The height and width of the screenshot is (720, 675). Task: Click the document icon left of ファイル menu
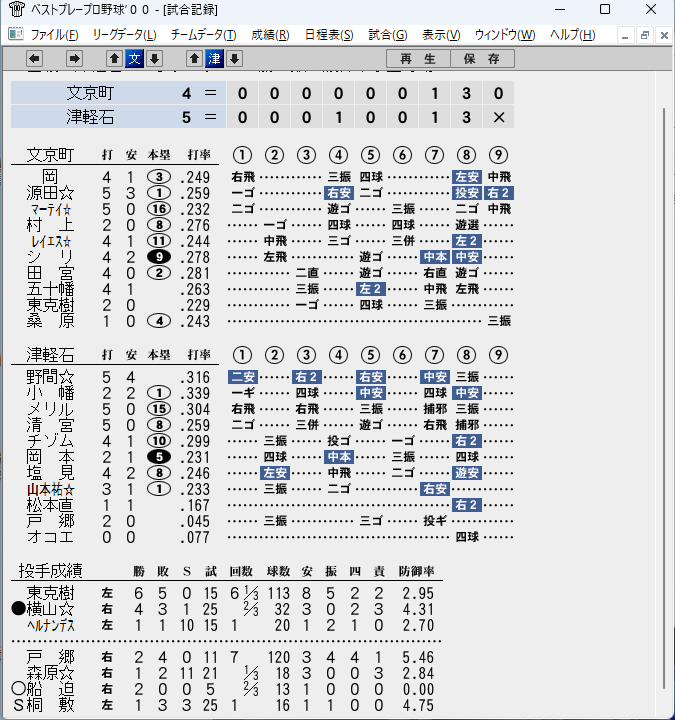[16, 34]
